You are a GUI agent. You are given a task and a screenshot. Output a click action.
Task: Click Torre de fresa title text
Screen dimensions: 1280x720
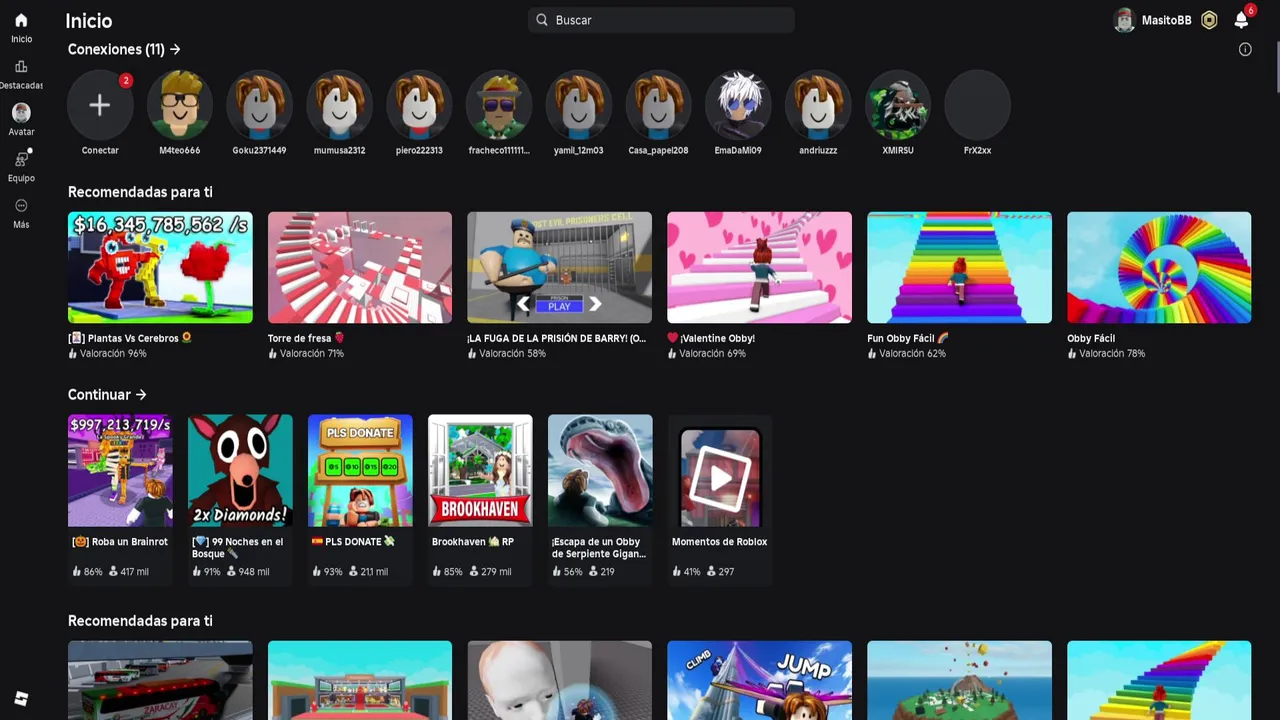click(x=306, y=338)
